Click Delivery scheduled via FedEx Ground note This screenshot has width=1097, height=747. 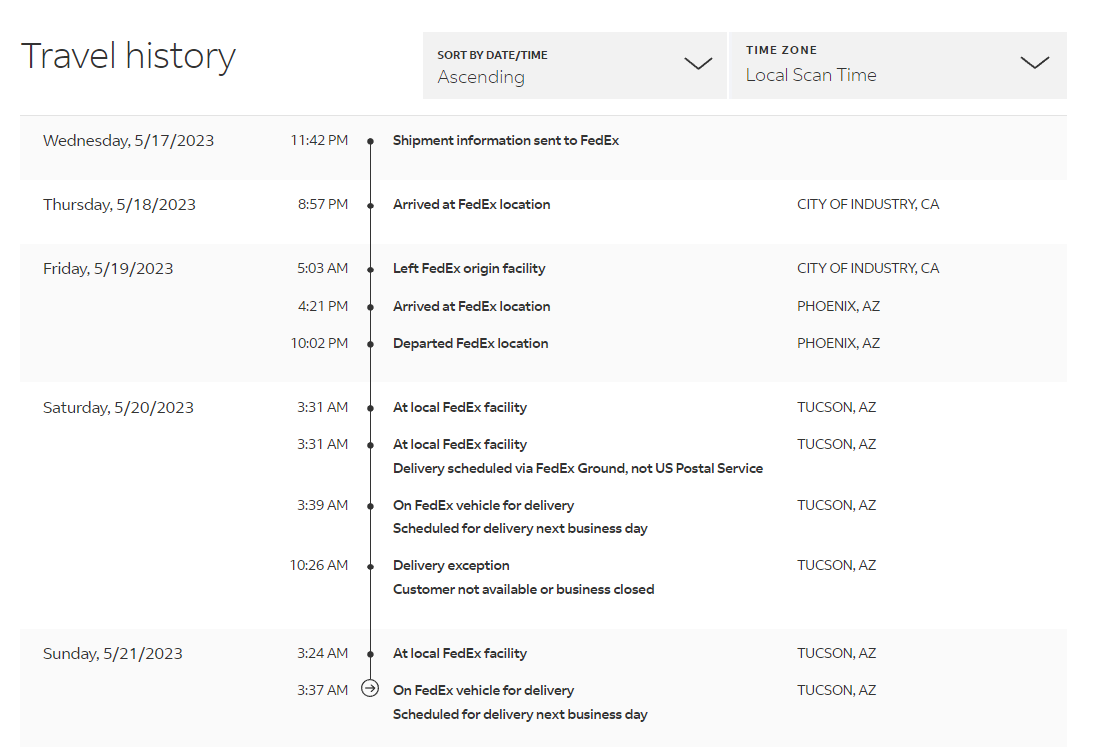tap(577, 468)
